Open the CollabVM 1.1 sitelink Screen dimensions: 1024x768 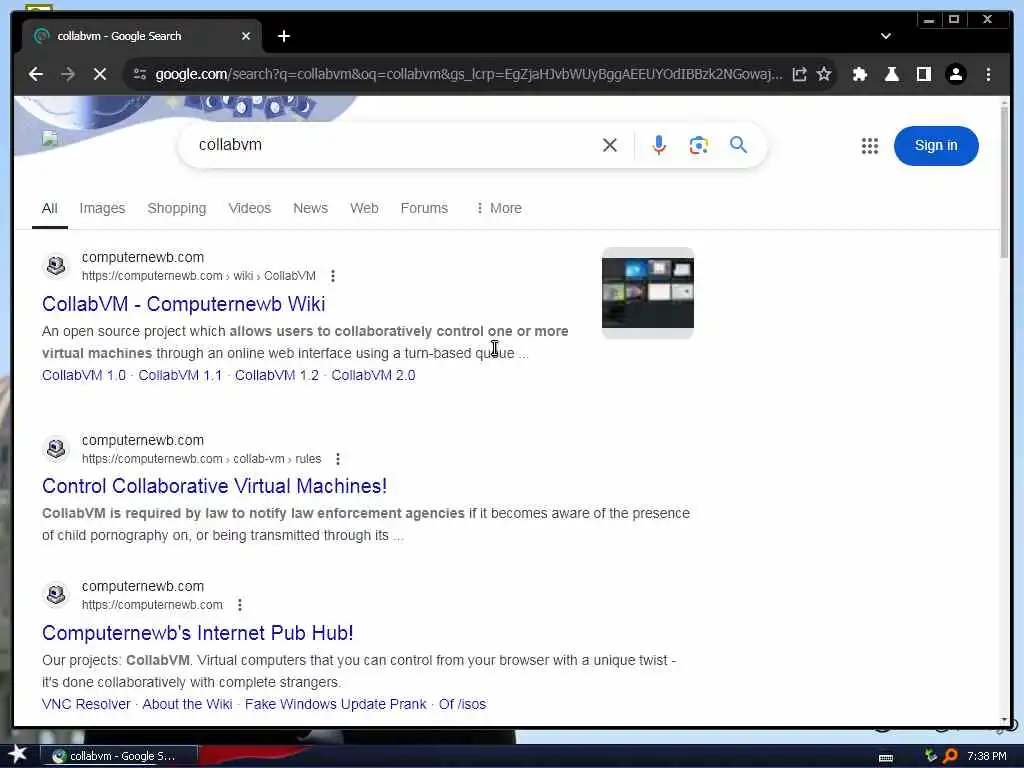click(x=180, y=376)
